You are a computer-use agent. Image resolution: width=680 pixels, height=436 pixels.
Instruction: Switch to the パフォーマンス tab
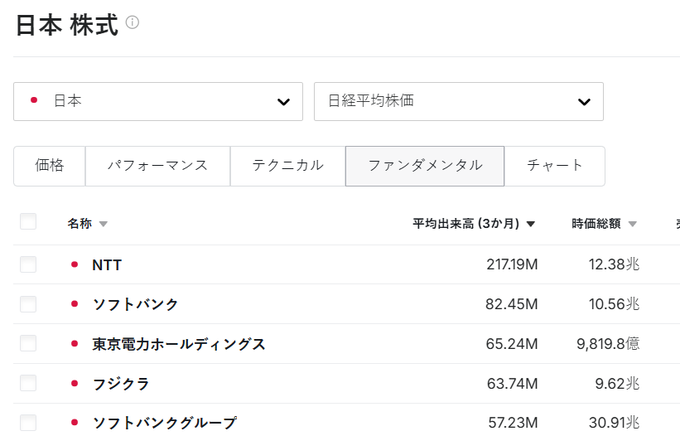(x=158, y=166)
